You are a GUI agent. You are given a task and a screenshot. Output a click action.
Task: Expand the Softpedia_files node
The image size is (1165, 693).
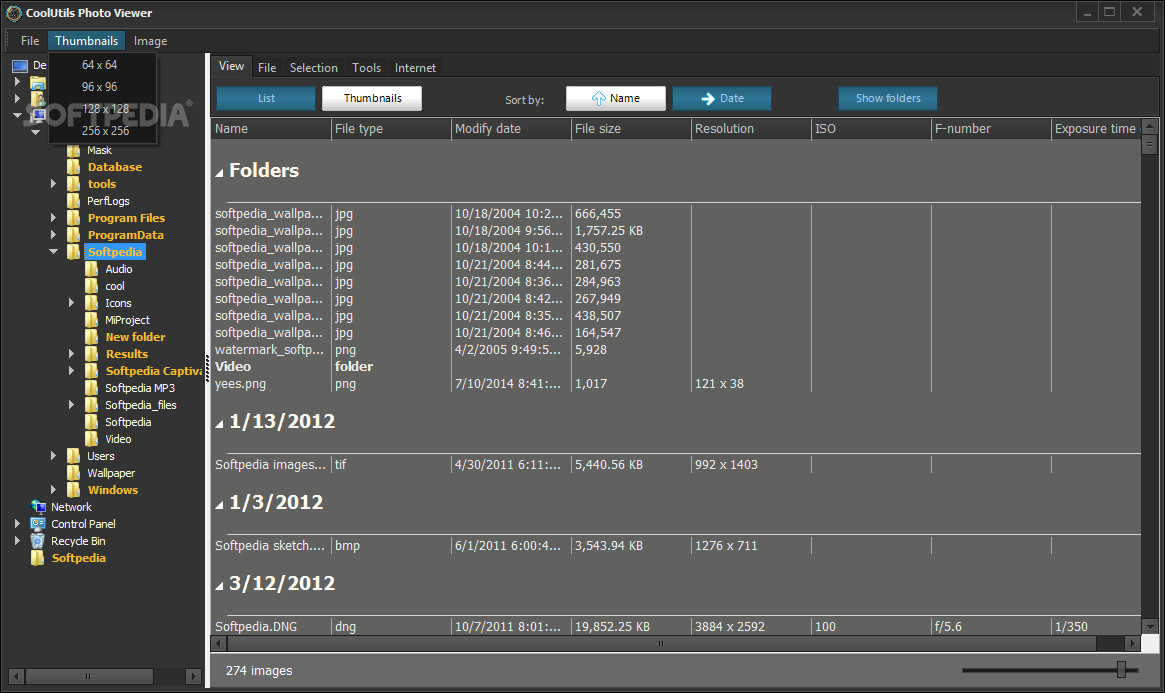click(x=71, y=405)
